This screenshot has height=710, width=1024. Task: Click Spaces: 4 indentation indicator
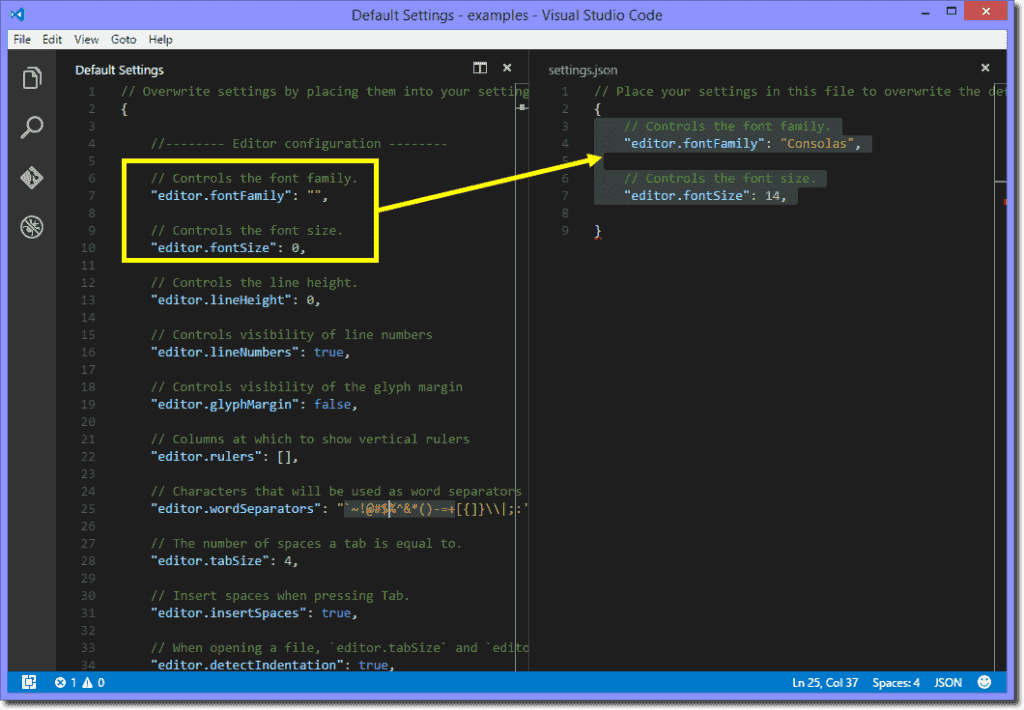(896, 683)
